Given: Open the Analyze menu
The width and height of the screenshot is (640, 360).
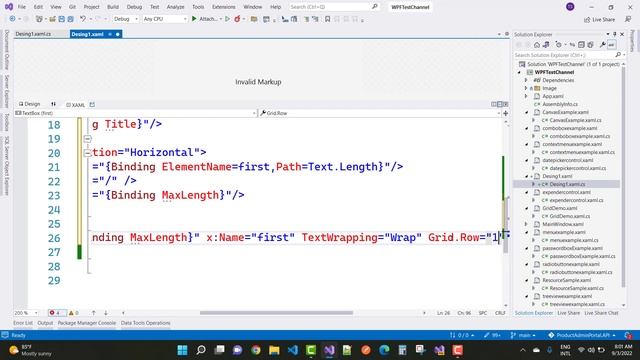Looking at the screenshot, I should point(176,7).
